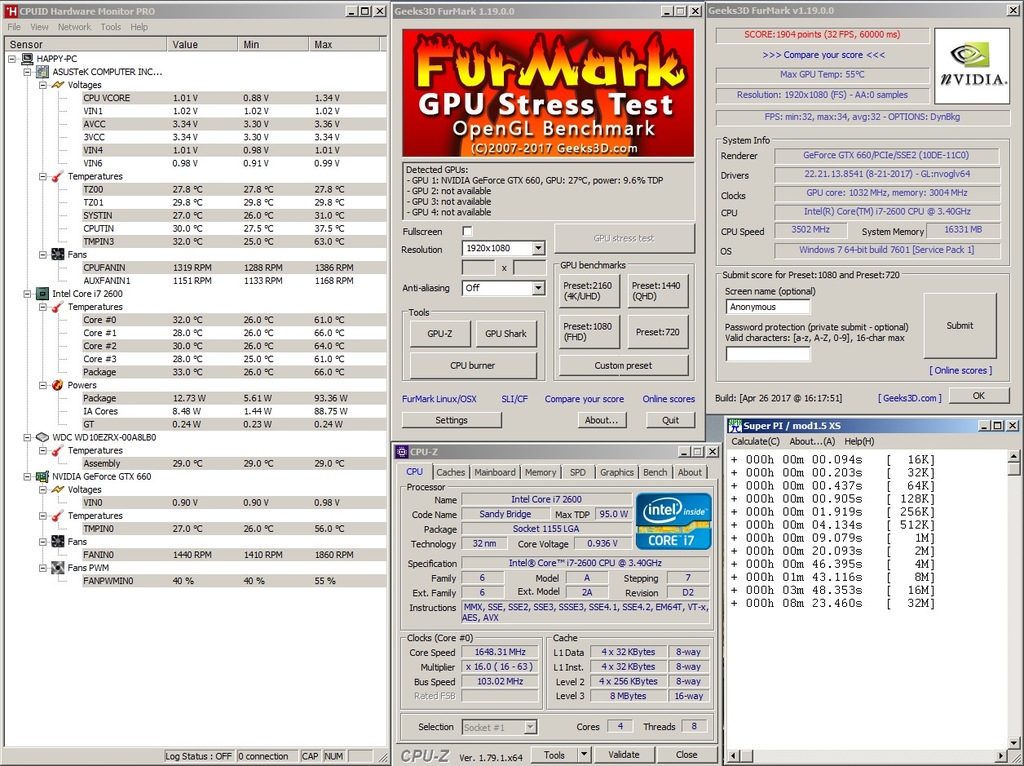This screenshot has height=766, width=1024.
Task: Select the CPU VCORE row
Action: [234, 98]
